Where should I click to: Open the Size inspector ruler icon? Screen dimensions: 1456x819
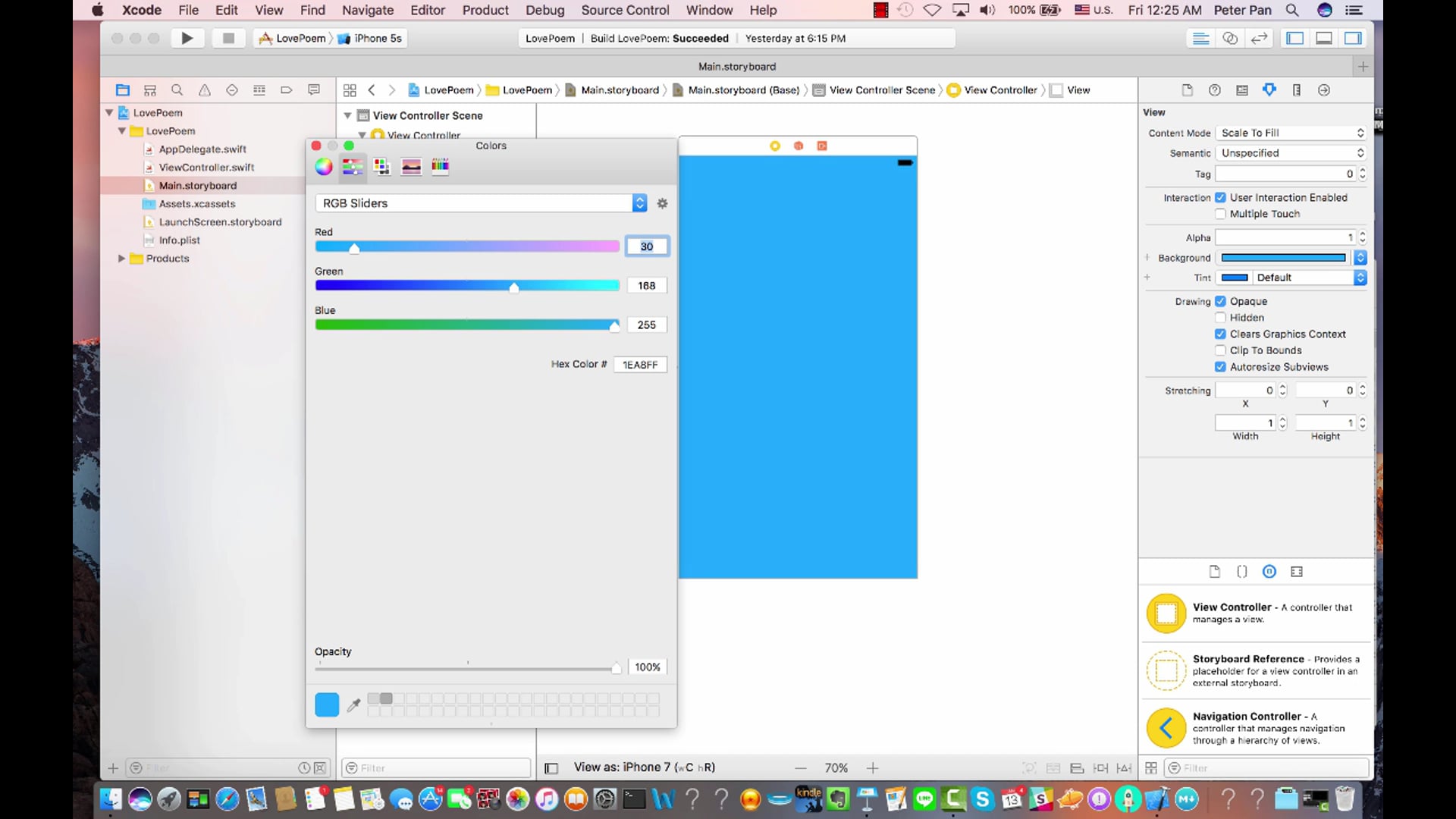click(1297, 90)
